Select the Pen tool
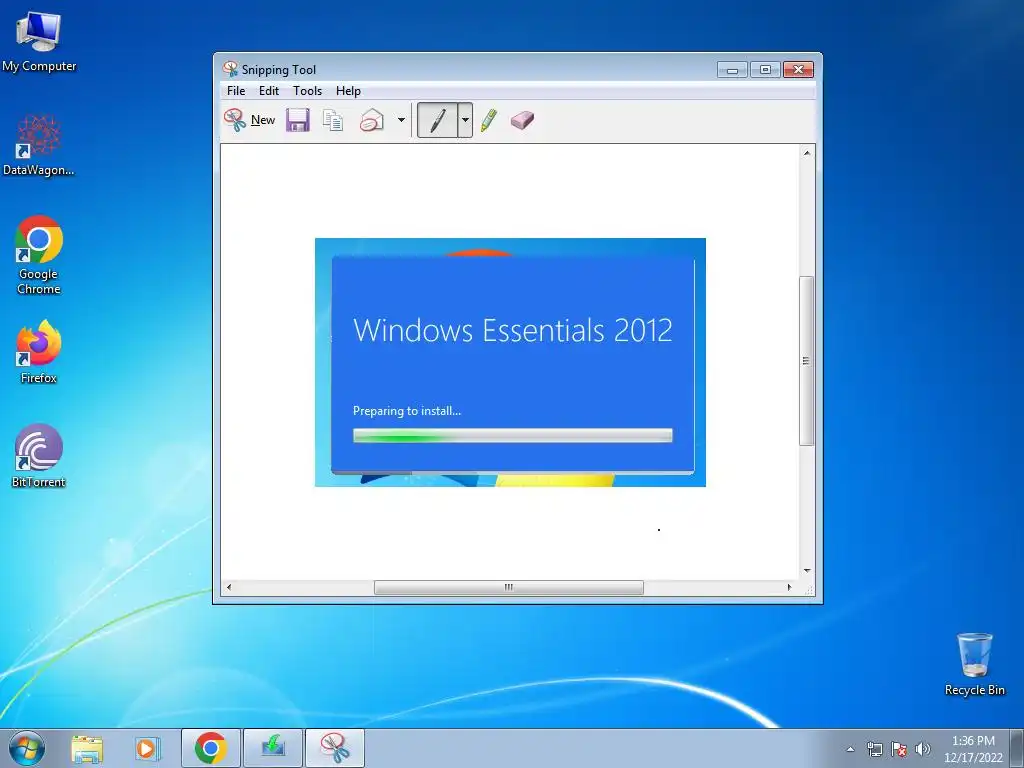The width and height of the screenshot is (1024, 768). [x=438, y=120]
